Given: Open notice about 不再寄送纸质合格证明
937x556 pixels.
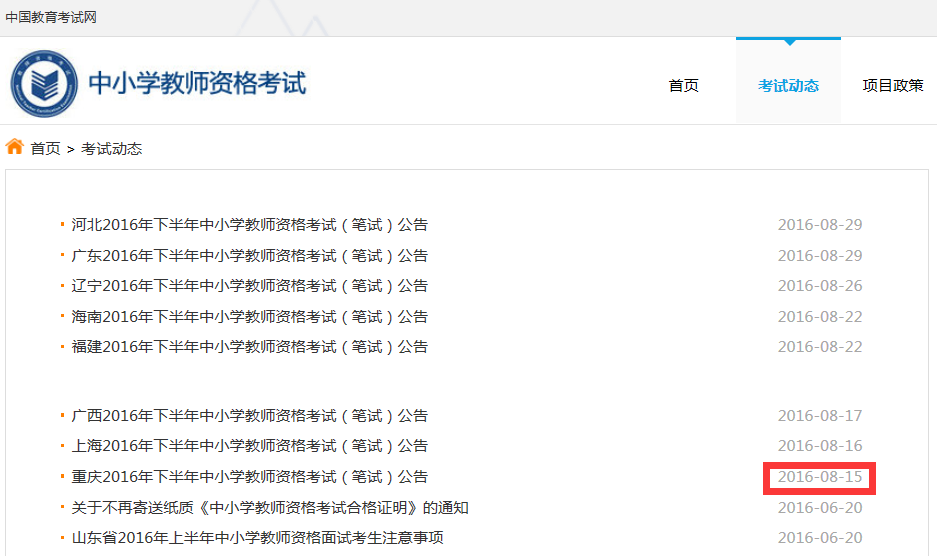Looking at the screenshot, I should pyautogui.click(x=270, y=508).
